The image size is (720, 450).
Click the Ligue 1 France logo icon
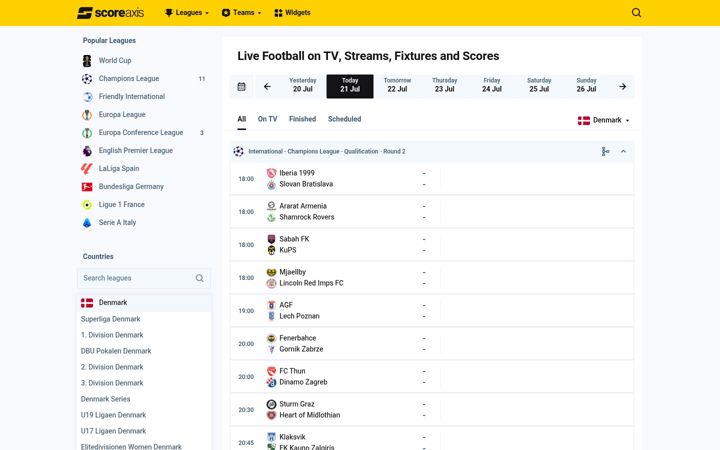tap(87, 205)
